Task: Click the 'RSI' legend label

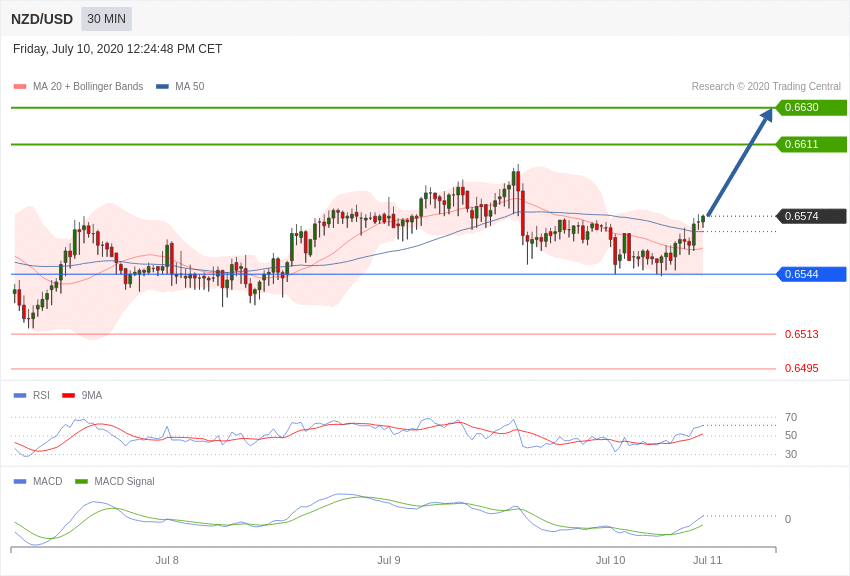Action: [x=41, y=396]
